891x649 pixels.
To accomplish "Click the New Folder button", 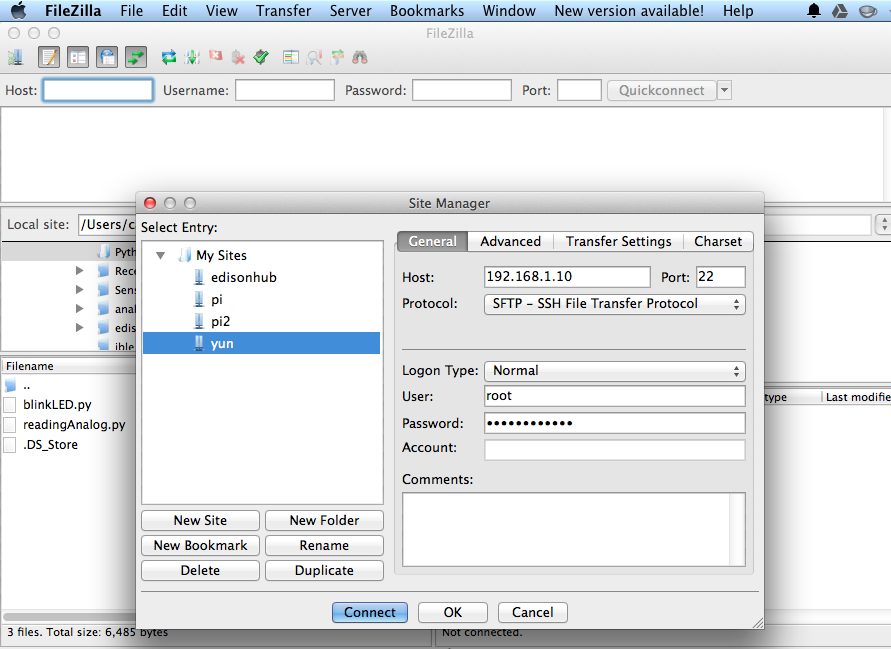I will pyautogui.click(x=324, y=521).
